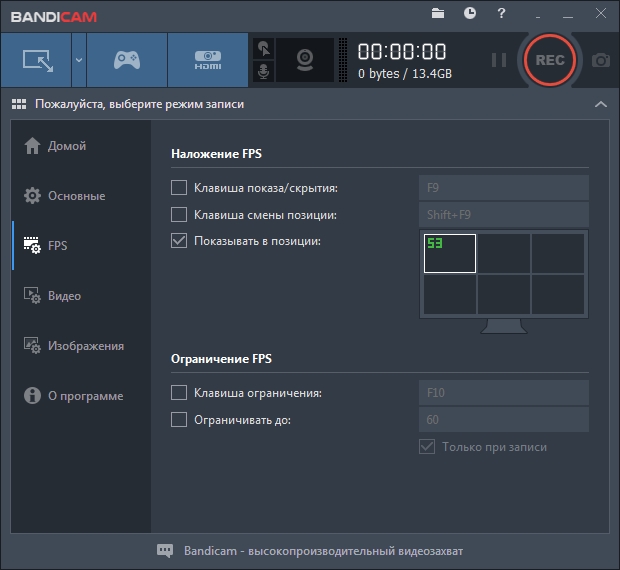Open output folder icon in title bar
This screenshot has height=570, width=620.
click(x=438, y=13)
